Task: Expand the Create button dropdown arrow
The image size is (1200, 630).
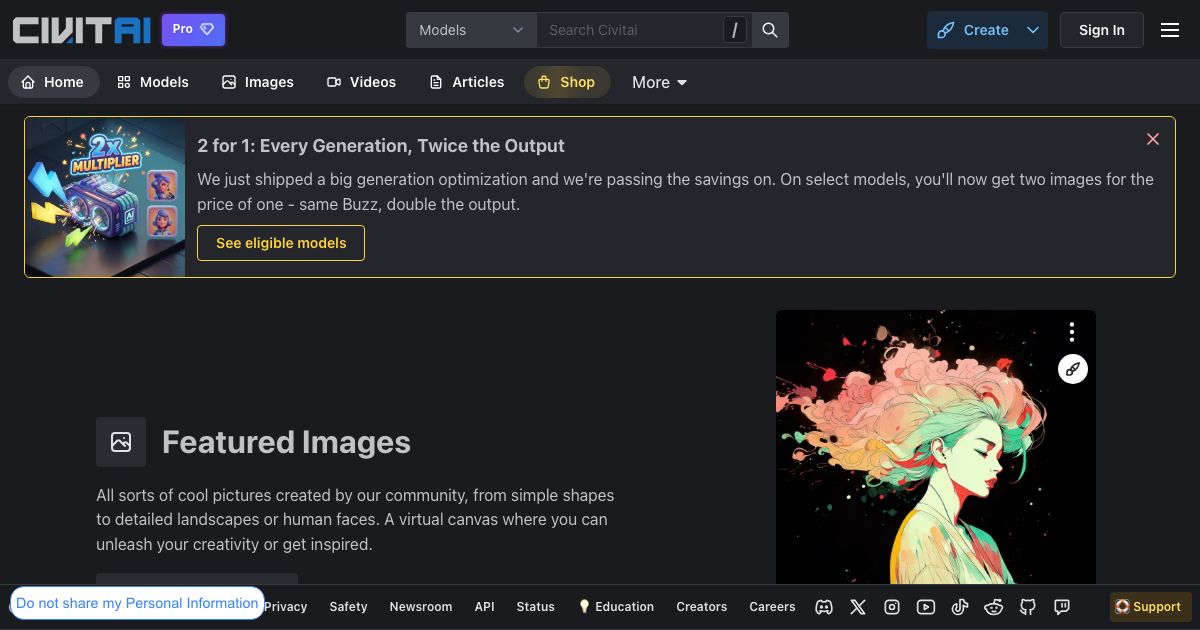Action: tap(1033, 30)
